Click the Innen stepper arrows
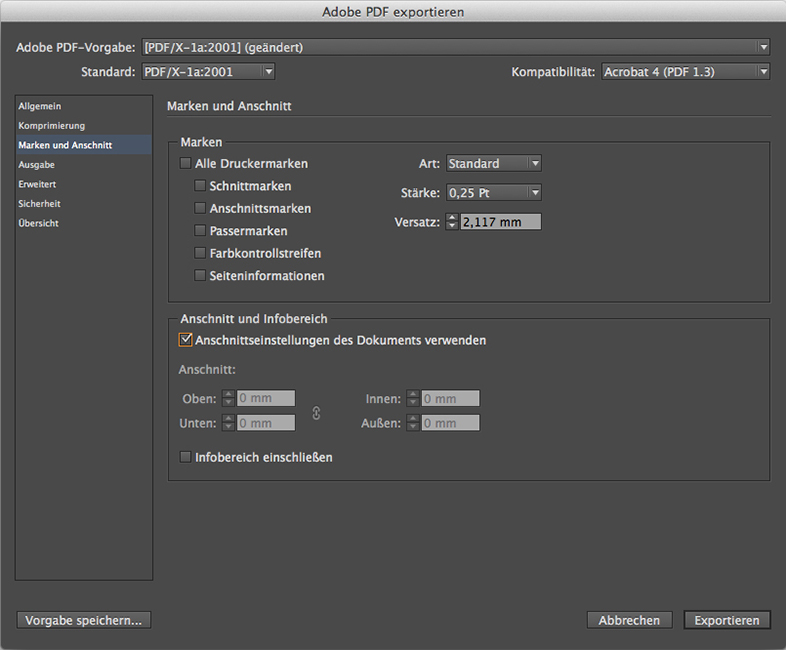Viewport: 786px width, 650px height. point(413,398)
